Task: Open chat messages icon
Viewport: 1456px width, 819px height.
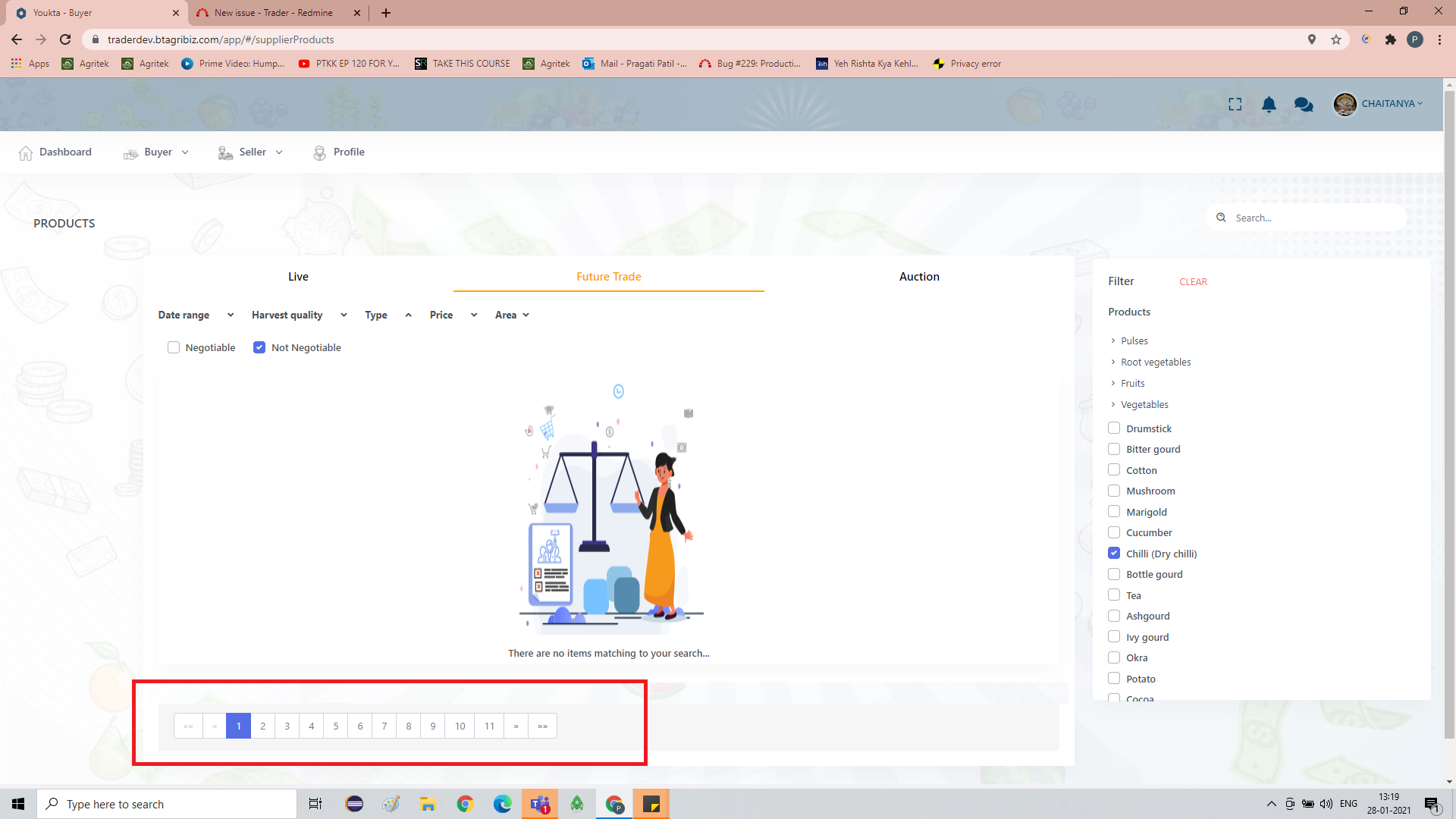Action: (1304, 104)
